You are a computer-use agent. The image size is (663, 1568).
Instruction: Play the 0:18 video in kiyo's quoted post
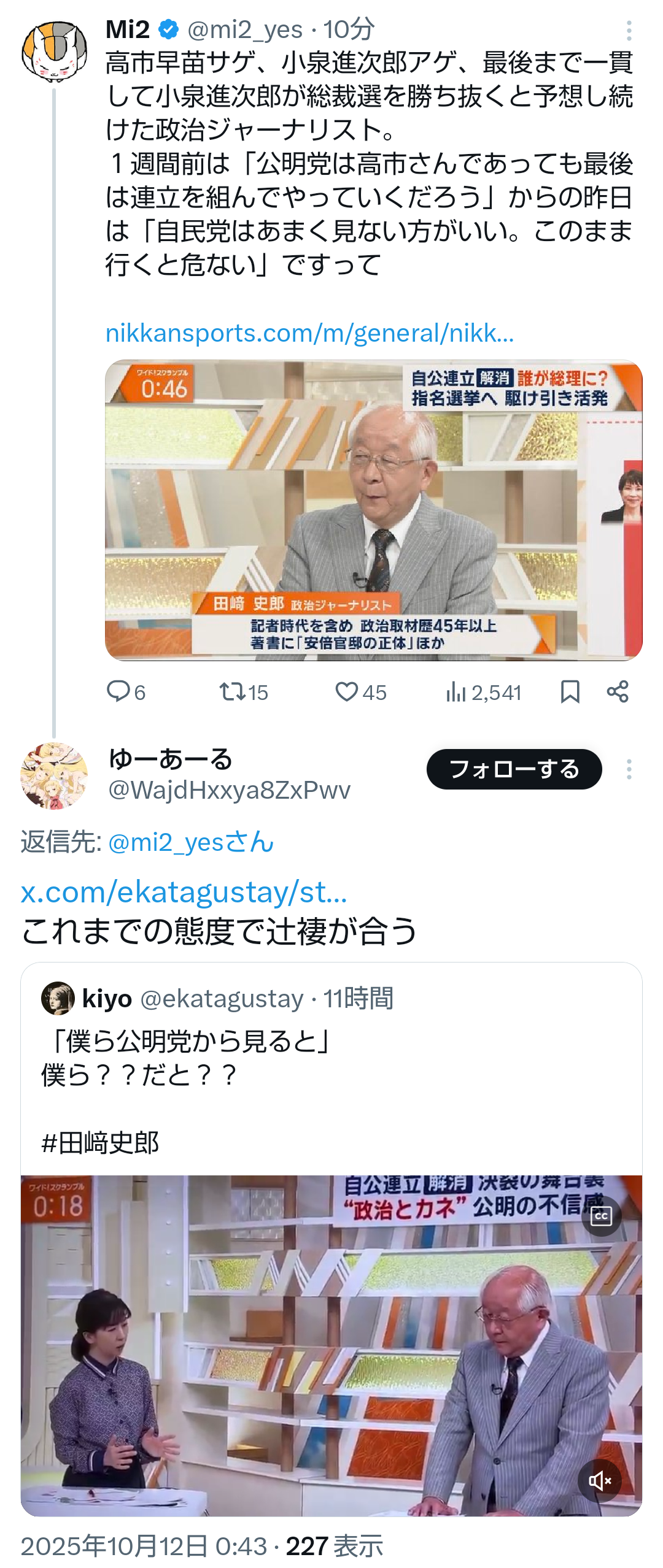[331, 1345]
